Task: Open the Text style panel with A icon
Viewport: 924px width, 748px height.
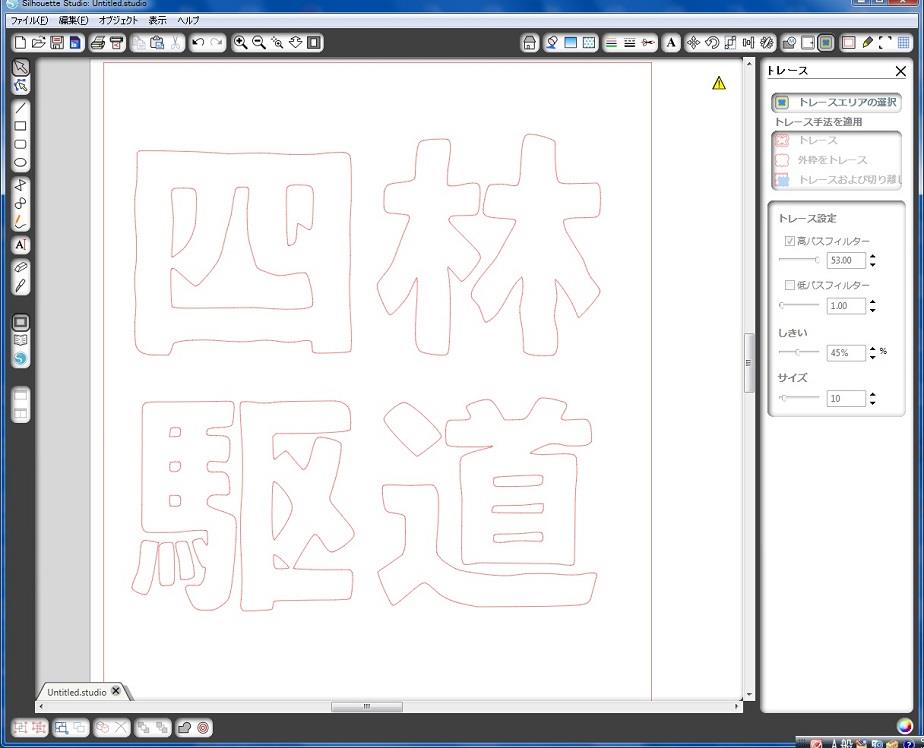Action: [671, 42]
